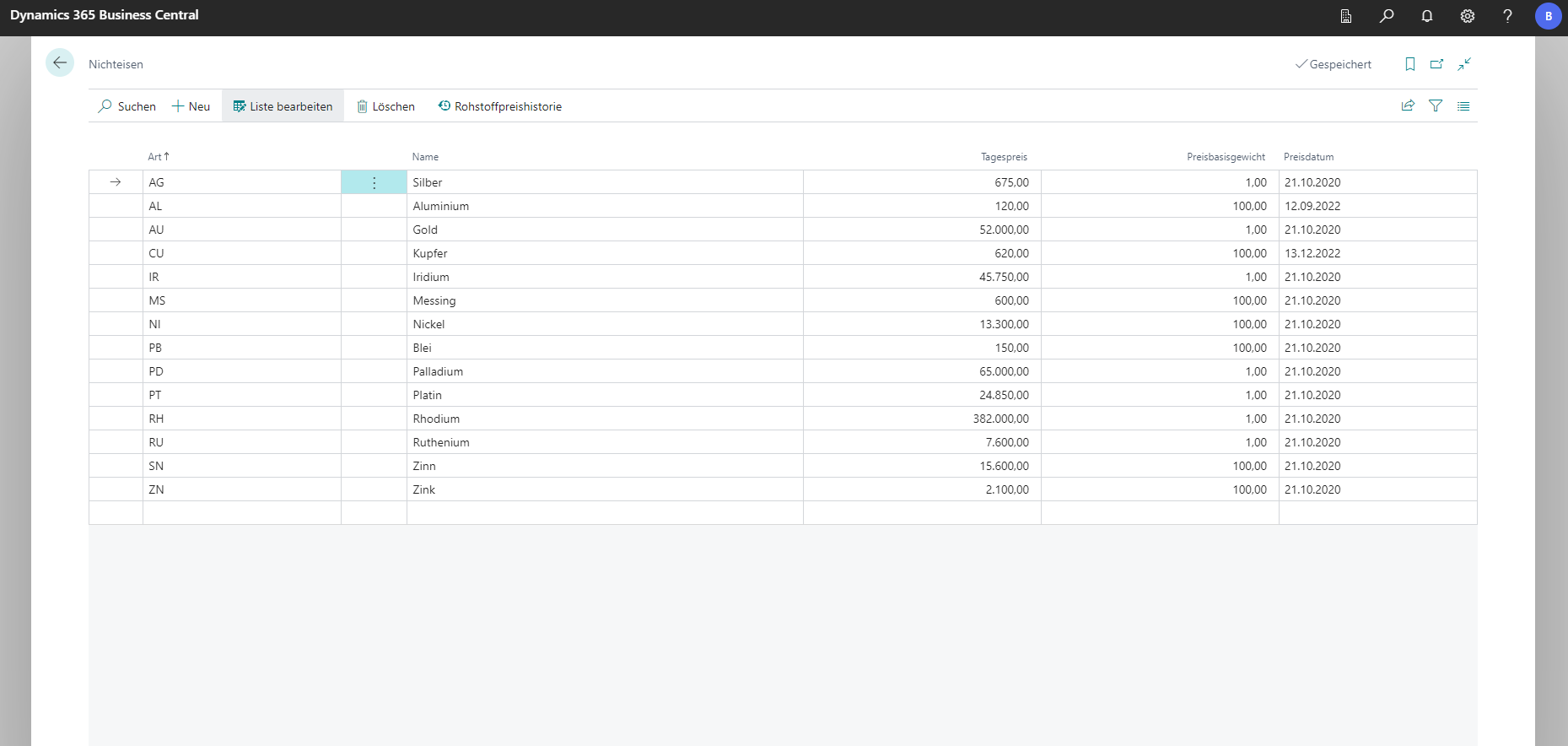The height and width of the screenshot is (746, 1568).
Task: Open the global search magnifier icon
Action: click(1387, 16)
